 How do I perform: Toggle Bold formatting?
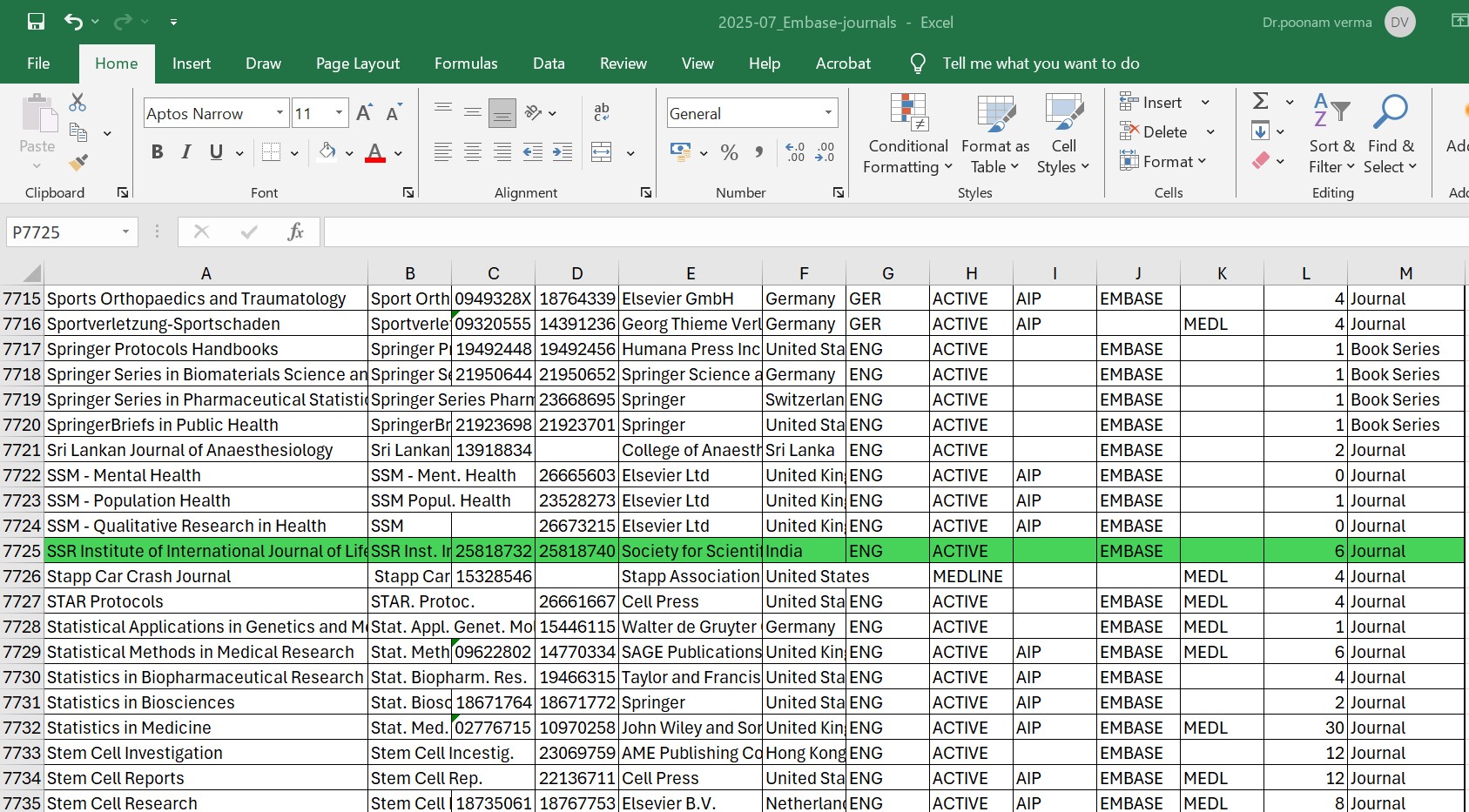[157, 152]
